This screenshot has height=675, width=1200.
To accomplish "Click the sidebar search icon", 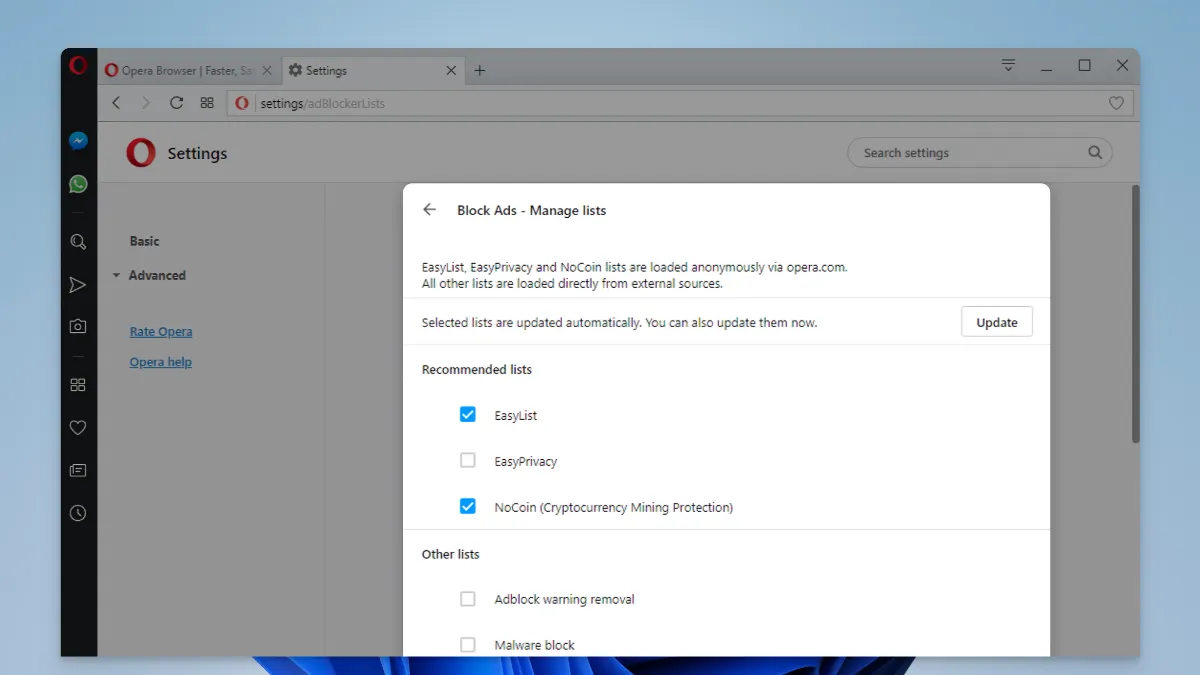I will [78, 242].
